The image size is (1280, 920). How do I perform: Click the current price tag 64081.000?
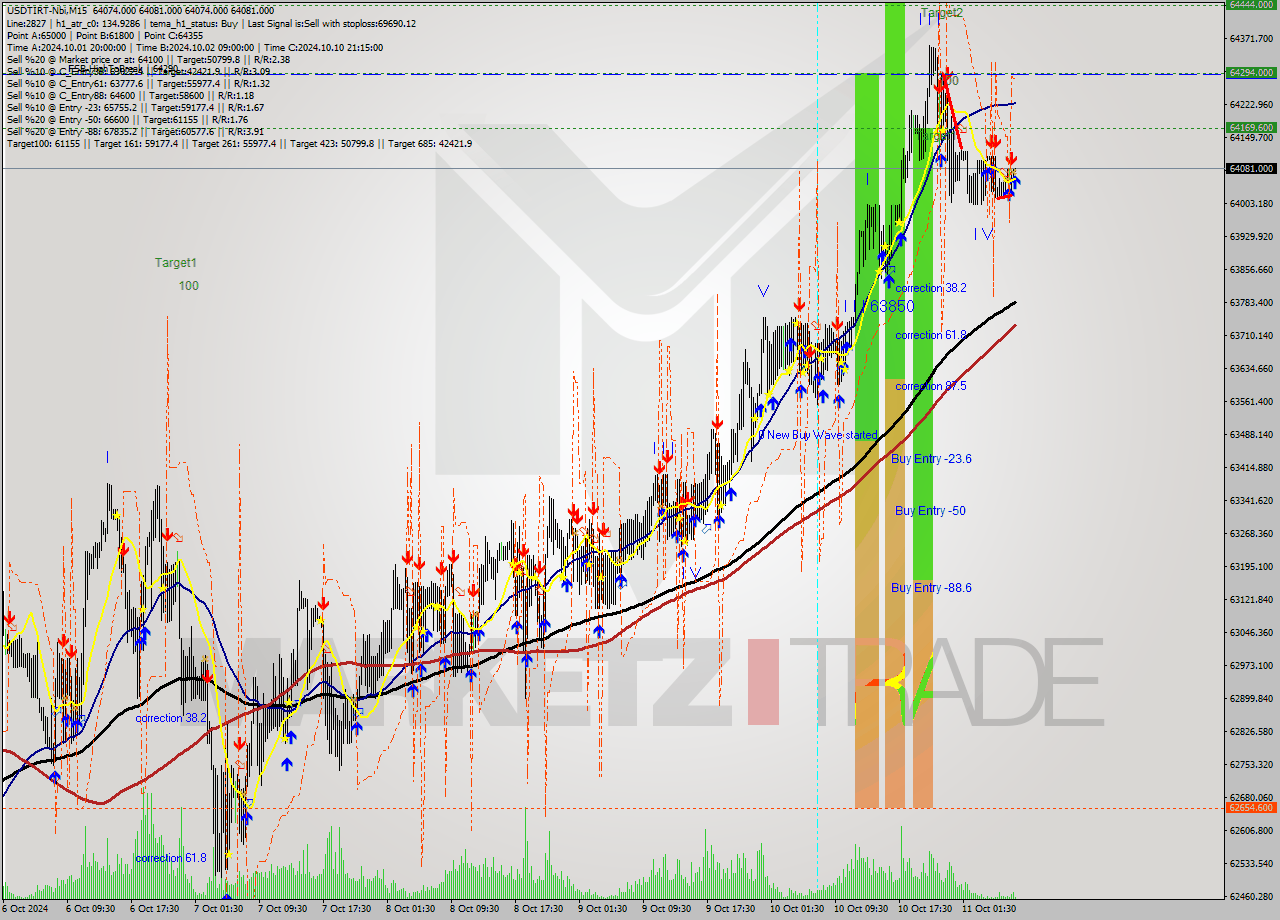point(1251,168)
